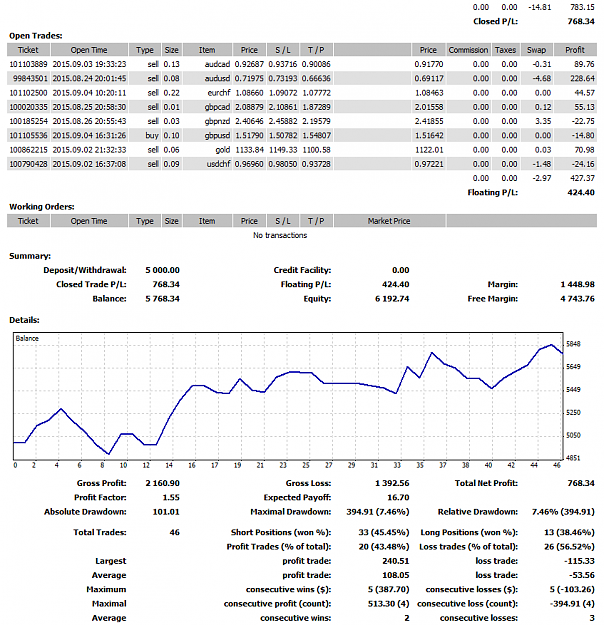Click the Open Trades Swap column header
Viewport: 604px width, 625px height.
point(537,50)
